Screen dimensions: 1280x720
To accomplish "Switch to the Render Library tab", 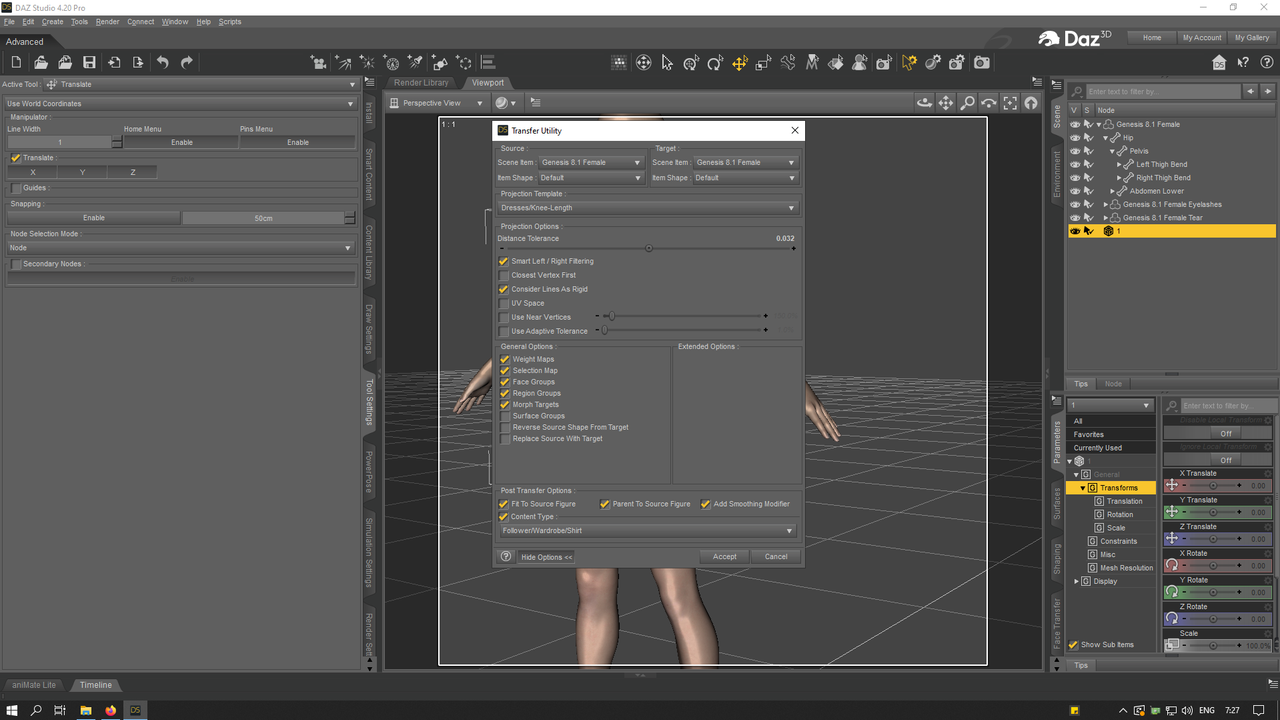I will click(421, 83).
